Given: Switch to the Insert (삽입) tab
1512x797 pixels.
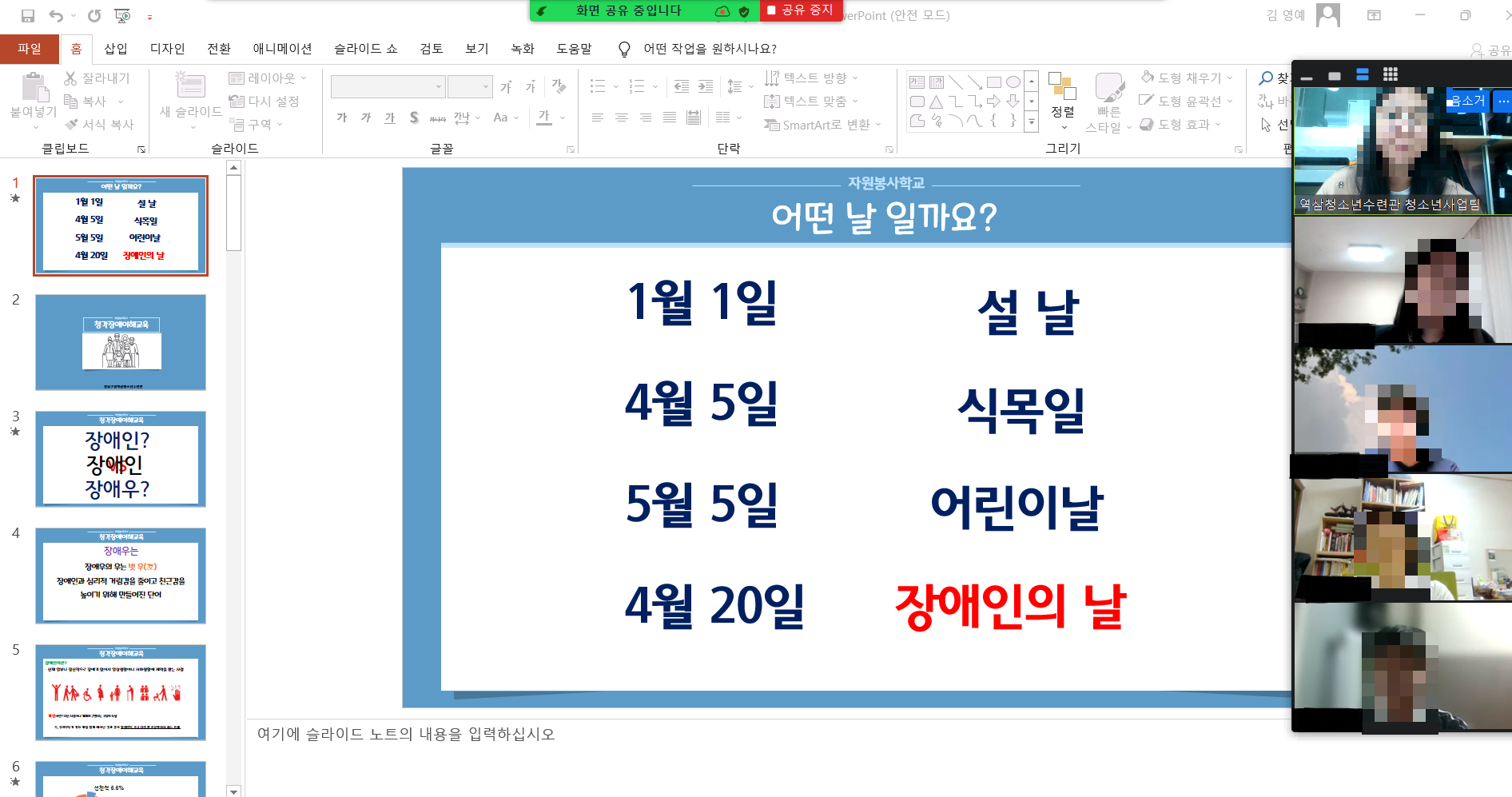Looking at the screenshot, I should pyautogui.click(x=116, y=49).
